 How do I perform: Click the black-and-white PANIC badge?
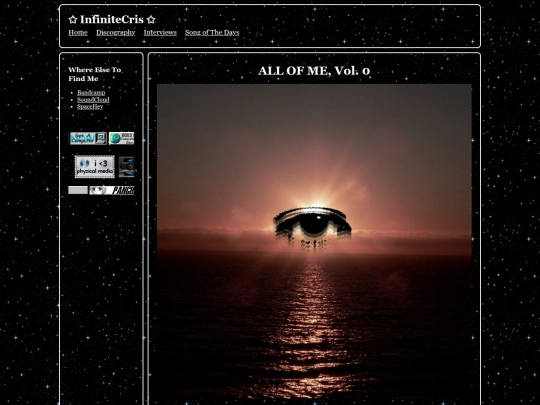112,190
